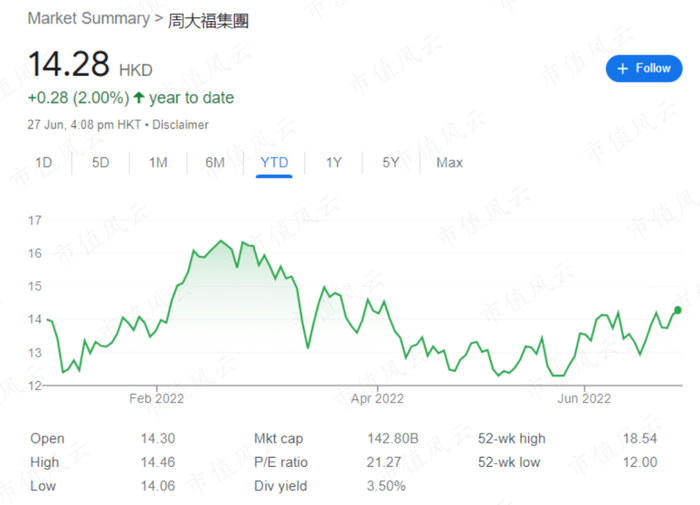This screenshot has width=700, height=505.
Task: Click the Jun 2022 axis label
Action: 582,398
